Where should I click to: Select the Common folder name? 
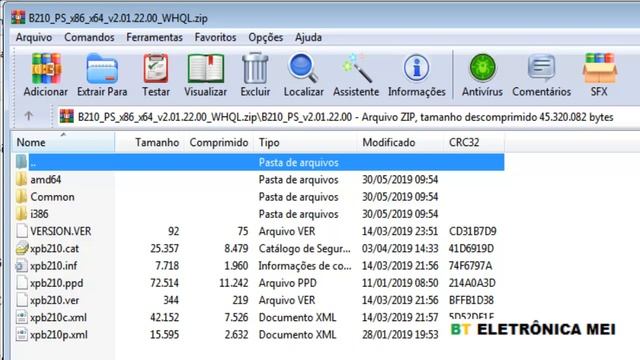tap(52, 197)
